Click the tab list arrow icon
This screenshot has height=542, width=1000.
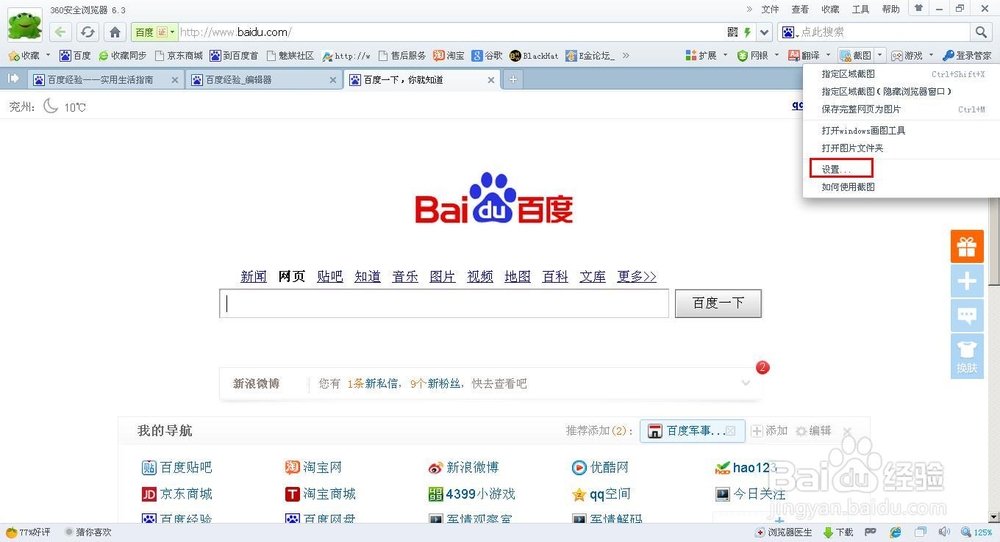[13, 78]
